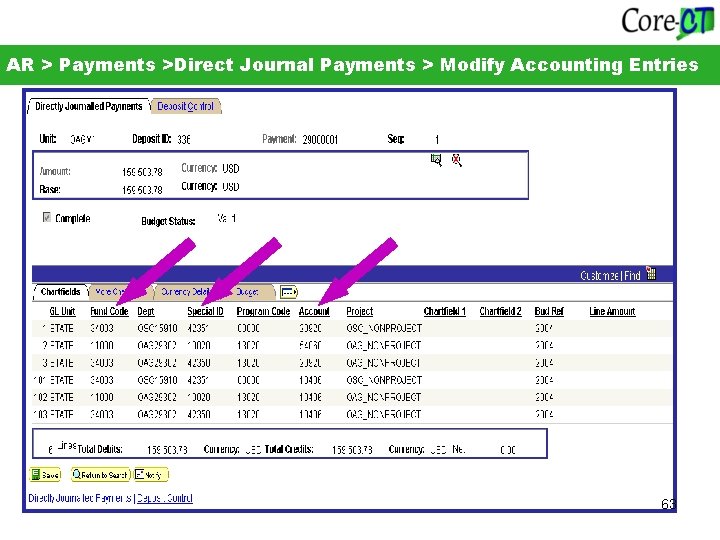Click the Core-CT logo

coord(668,22)
